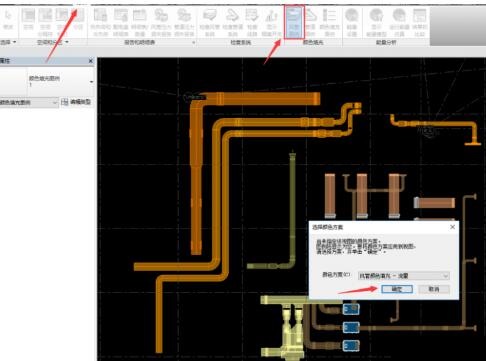Select the Pipe Legend ribbon icon
Screen dimensions: 486x361
click(311, 22)
